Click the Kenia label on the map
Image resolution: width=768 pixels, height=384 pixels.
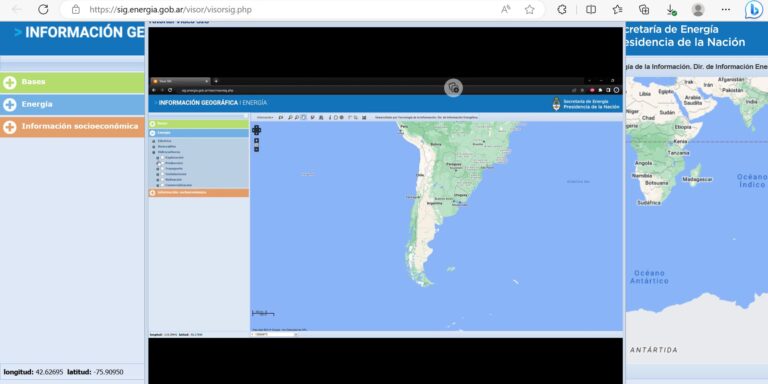click(x=680, y=141)
